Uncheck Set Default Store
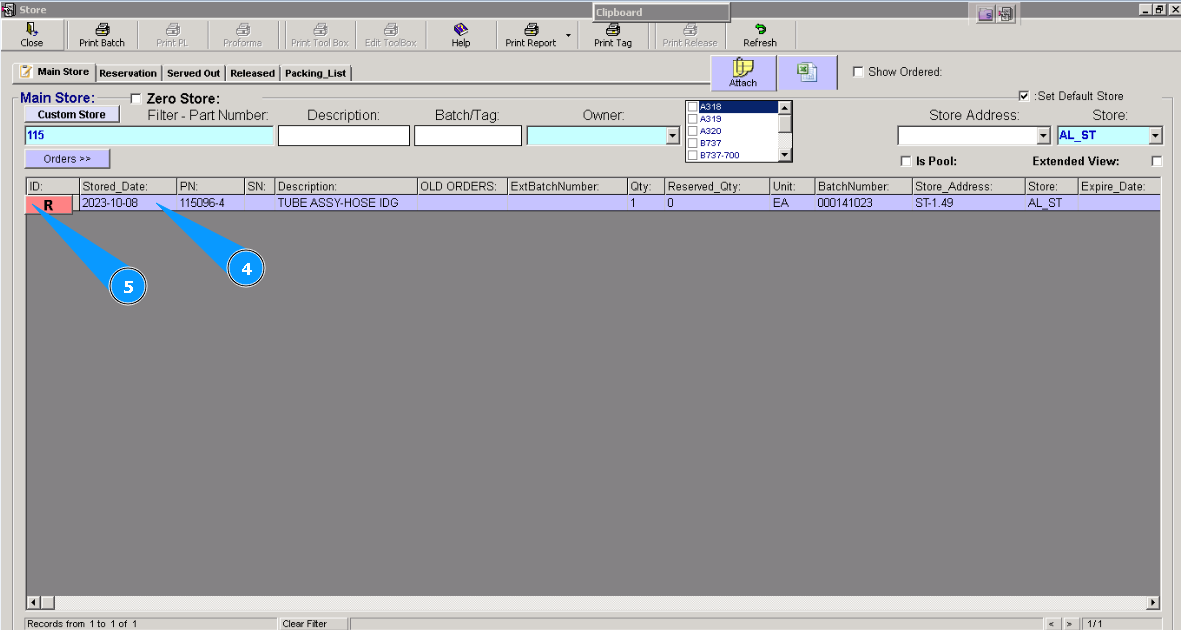 (1024, 96)
